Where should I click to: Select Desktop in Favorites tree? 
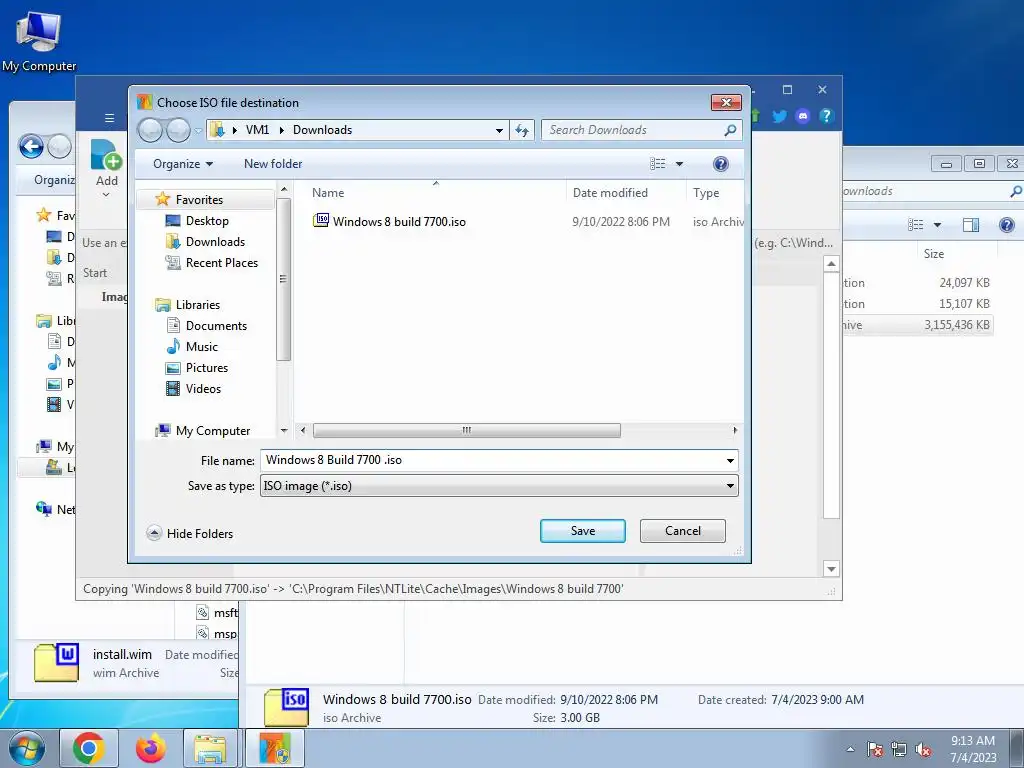(x=207, y=221)
